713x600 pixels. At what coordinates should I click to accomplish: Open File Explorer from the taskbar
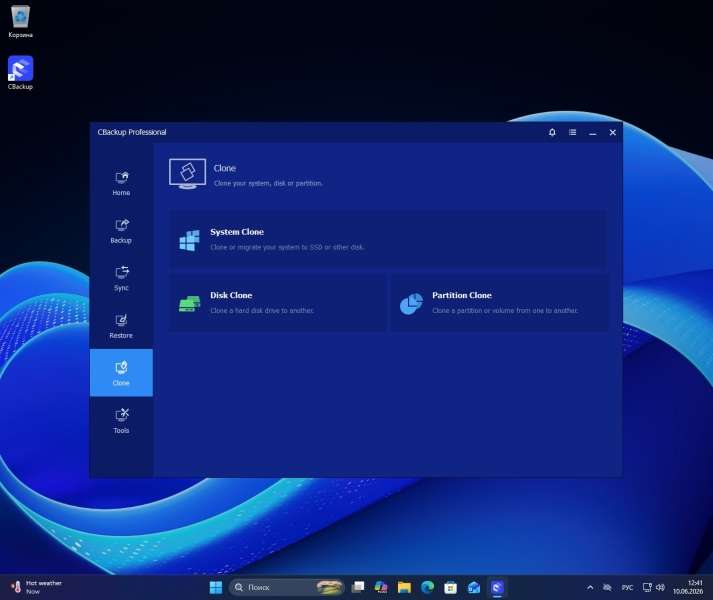(404, 587)
